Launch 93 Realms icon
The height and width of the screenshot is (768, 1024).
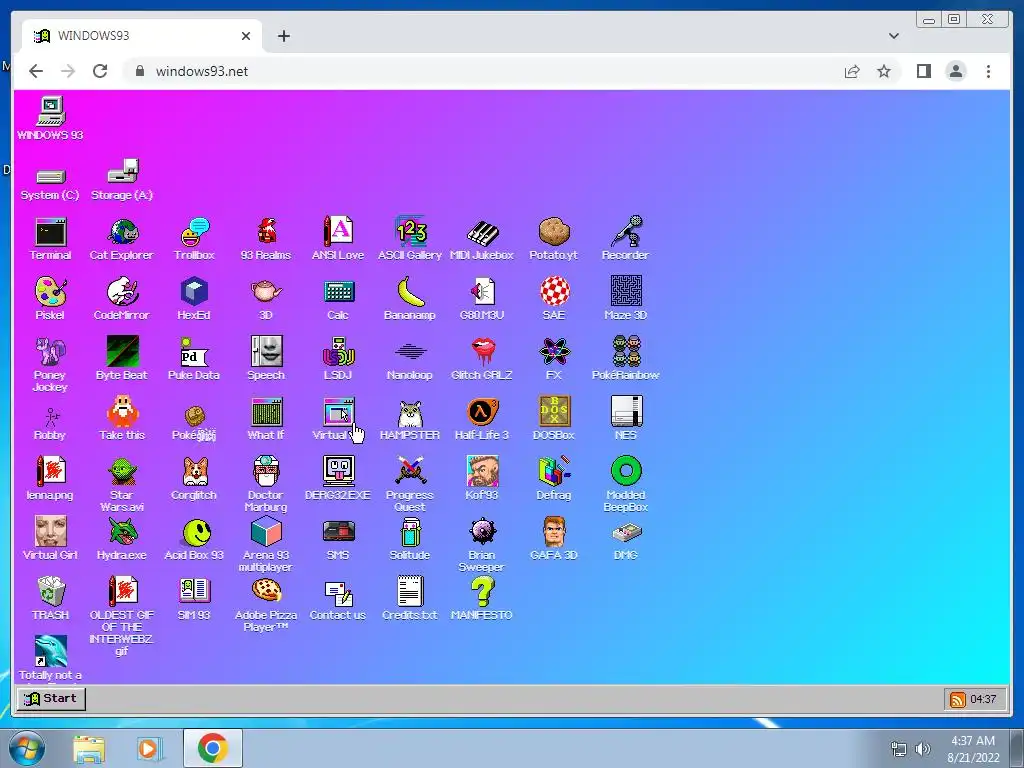[266, 232]
